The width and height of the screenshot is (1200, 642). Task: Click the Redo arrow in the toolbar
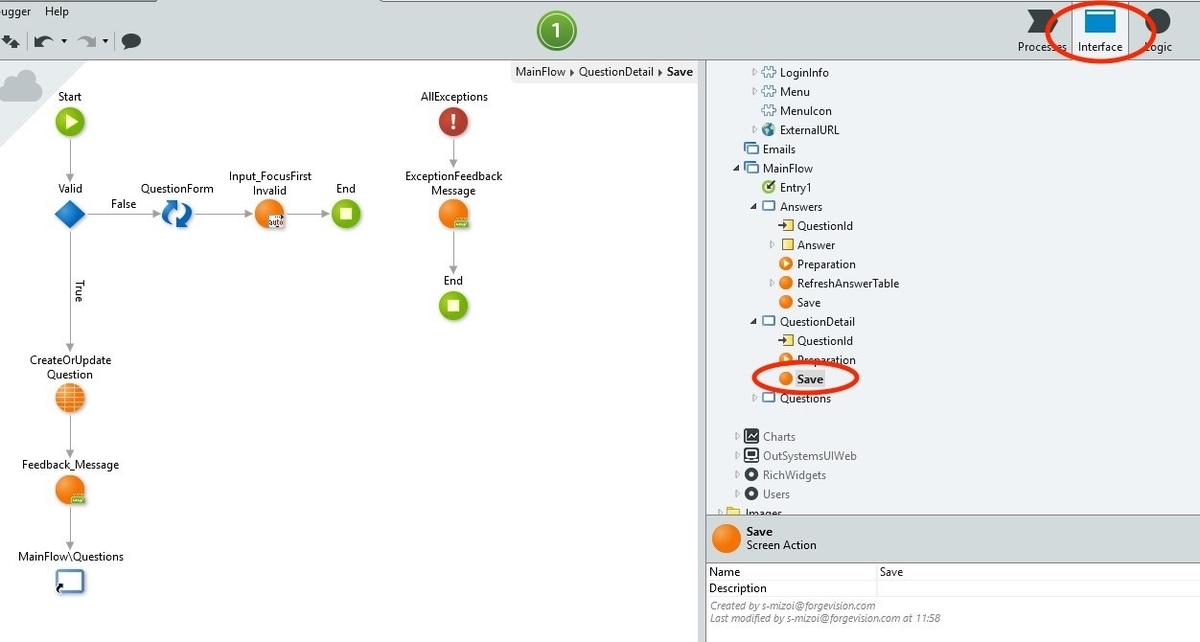(87, 41)
